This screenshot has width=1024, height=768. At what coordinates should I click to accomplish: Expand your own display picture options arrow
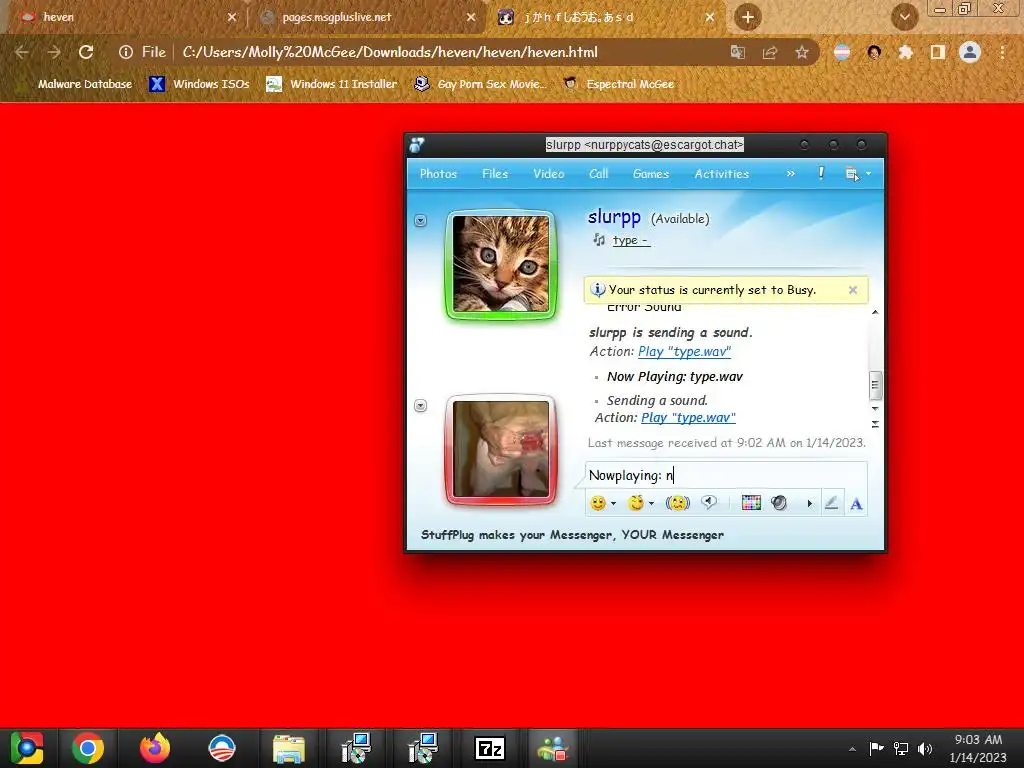[x=421, y=406]
